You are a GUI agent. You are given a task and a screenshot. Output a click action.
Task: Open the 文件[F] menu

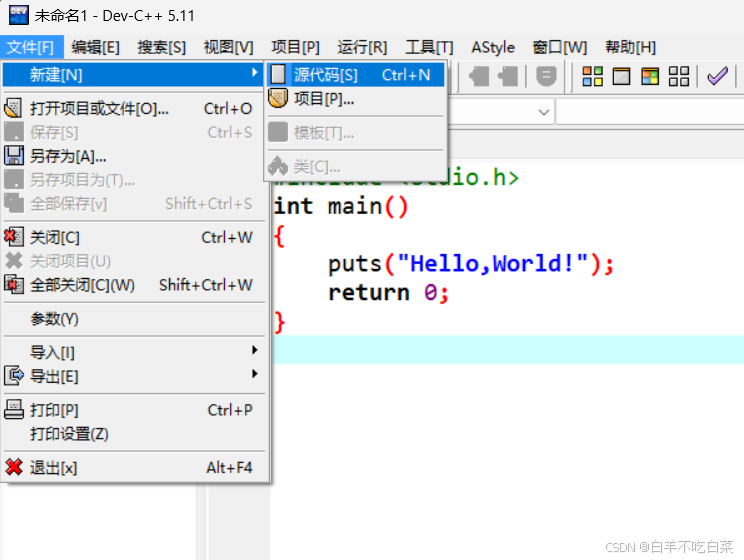(x=31, y=47)
